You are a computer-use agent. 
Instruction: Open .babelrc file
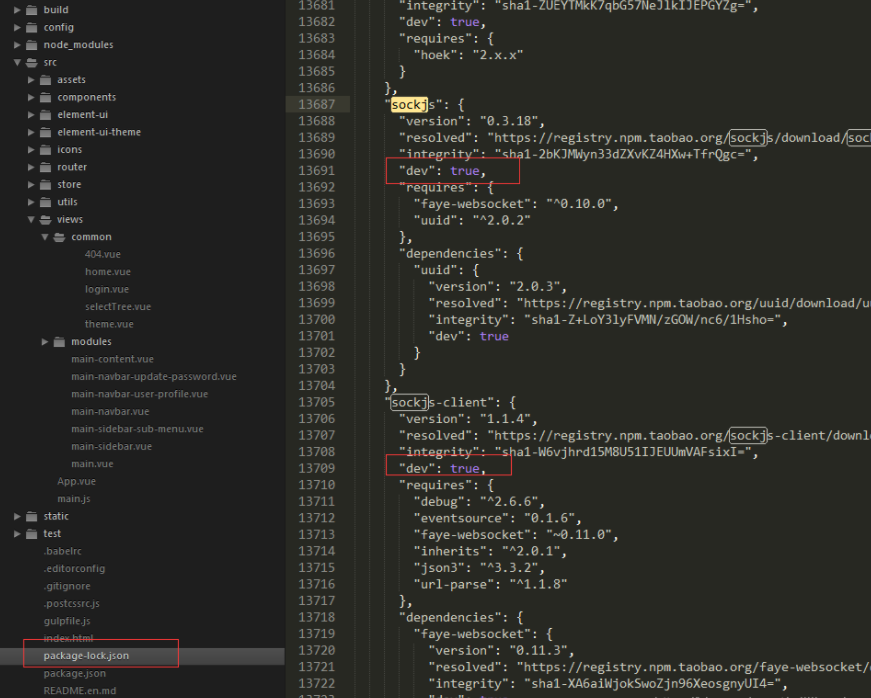coord(63,551)
